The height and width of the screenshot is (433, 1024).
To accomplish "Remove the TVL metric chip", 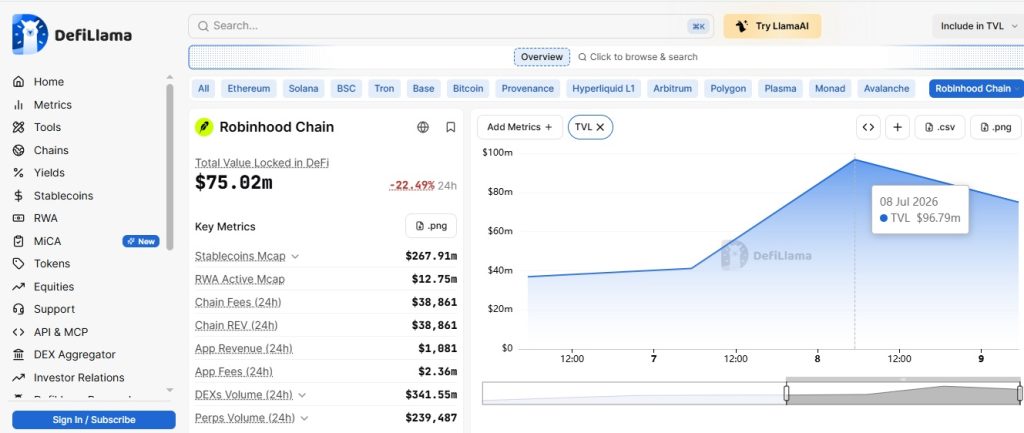I will tap(600, 127).
